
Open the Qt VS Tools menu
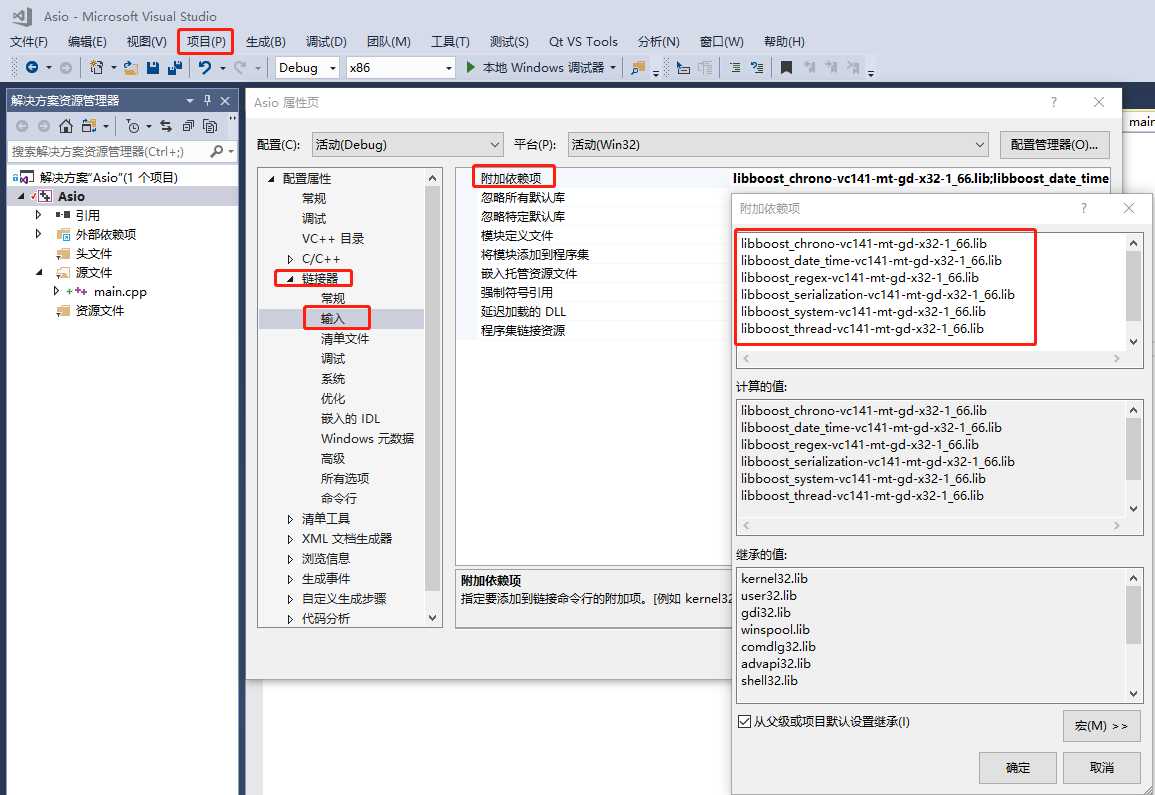(583, 41)
